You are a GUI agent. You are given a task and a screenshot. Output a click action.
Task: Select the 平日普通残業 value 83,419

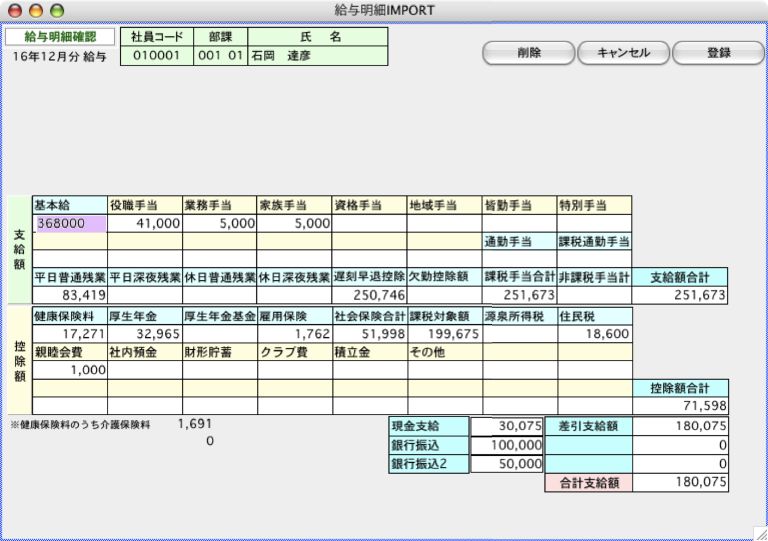[70, 295]
